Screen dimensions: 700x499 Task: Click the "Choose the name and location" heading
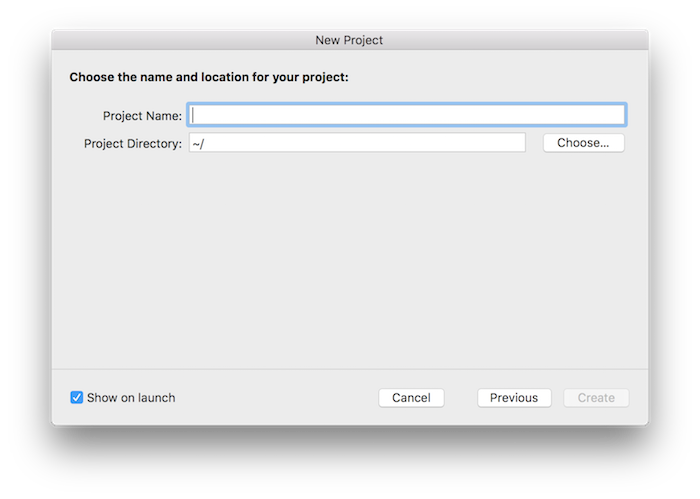(x=209, y=77)
